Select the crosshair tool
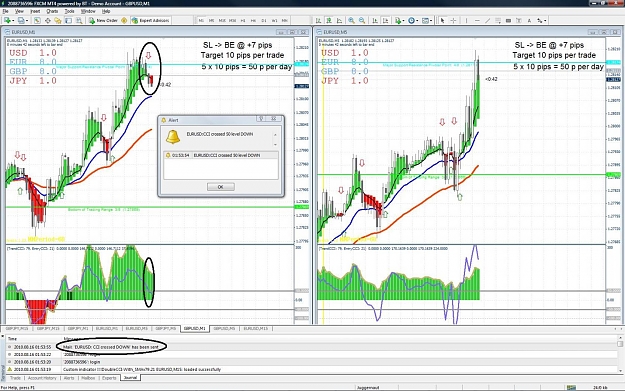This screenshot has width=625, height=391. 453,20
